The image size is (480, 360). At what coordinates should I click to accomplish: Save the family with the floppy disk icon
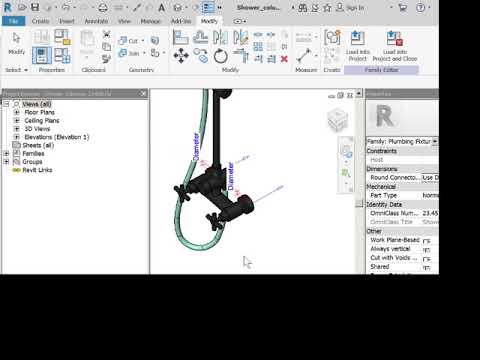pyautogui.click(x=35, y=7)
